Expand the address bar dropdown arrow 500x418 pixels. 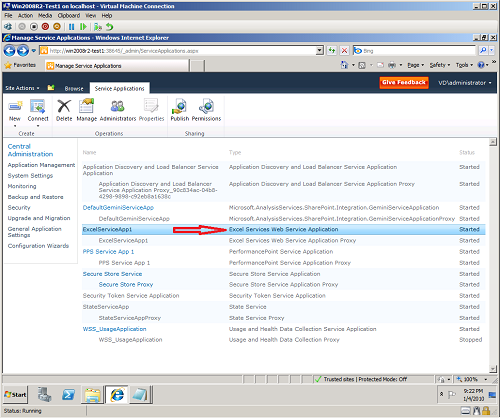(x=320, y=51)
